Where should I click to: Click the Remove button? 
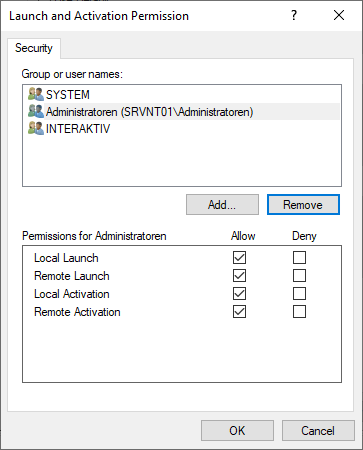coord(303,205)
